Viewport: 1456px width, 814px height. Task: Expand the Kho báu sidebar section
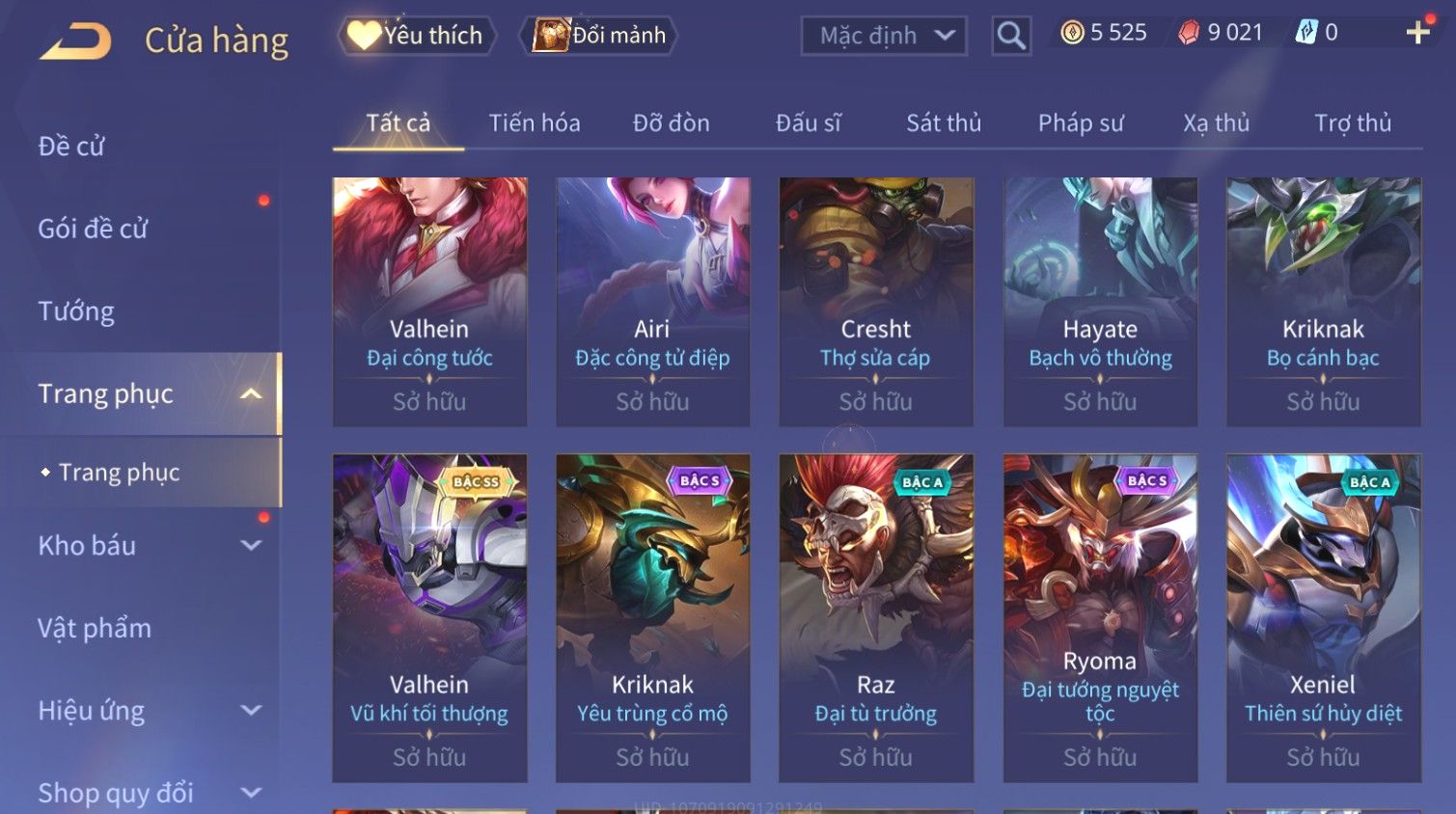(x=251, y=546)
